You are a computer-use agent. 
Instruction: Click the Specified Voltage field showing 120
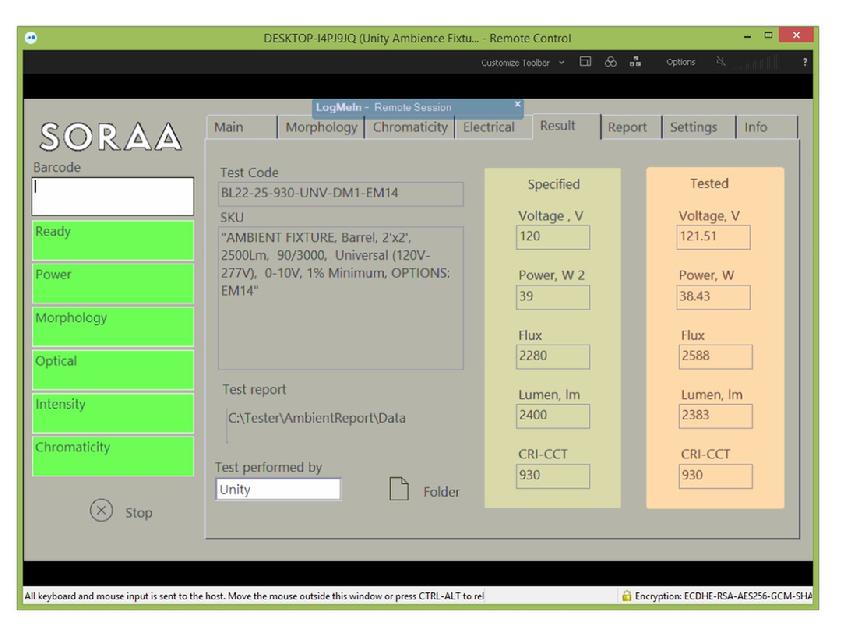553,238
